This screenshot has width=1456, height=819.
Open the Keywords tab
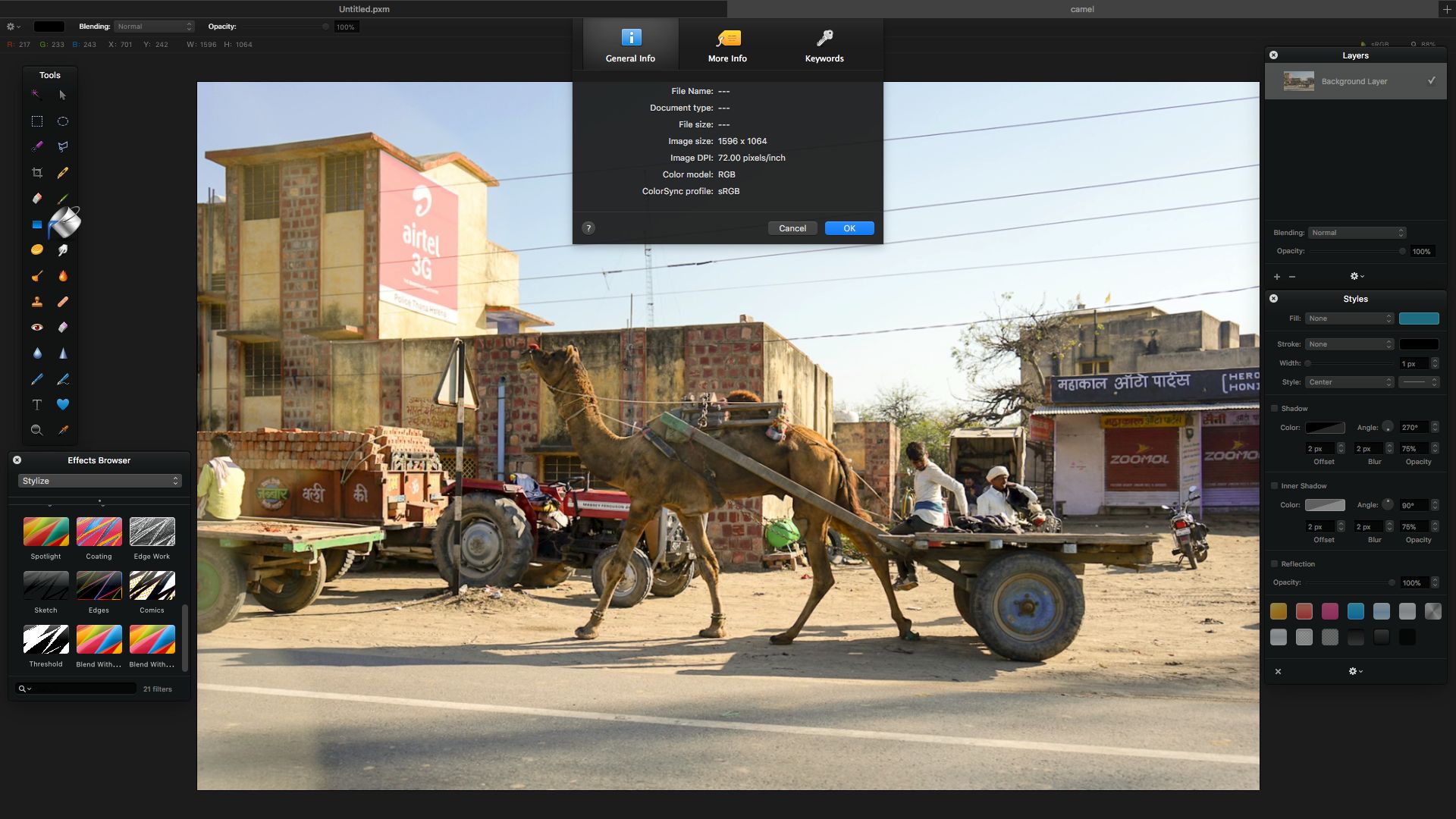click(824, 45)
